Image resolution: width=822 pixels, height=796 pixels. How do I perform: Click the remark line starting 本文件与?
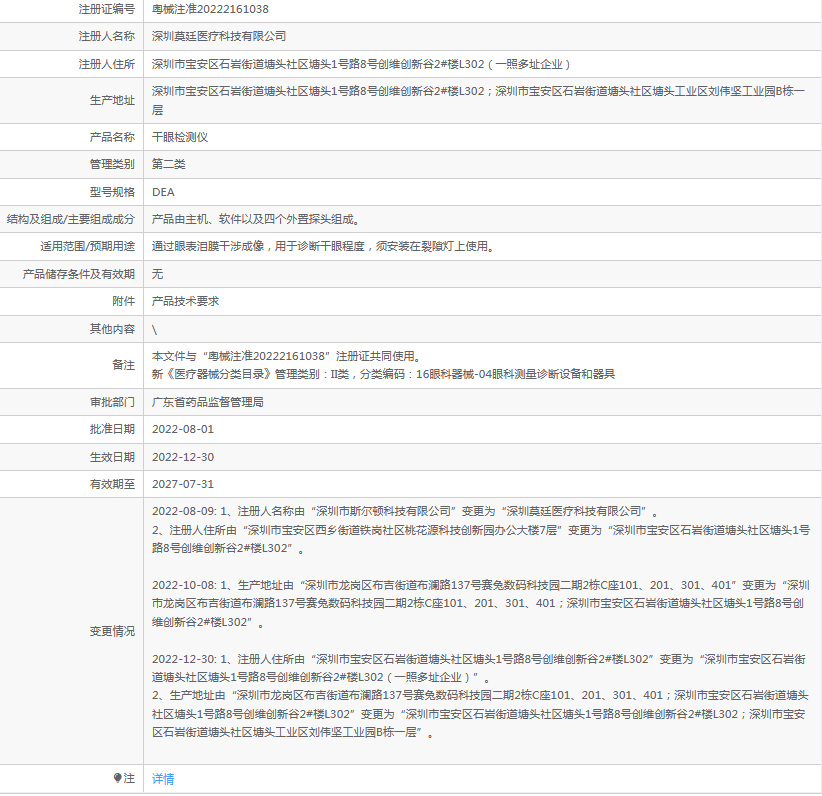287,357
